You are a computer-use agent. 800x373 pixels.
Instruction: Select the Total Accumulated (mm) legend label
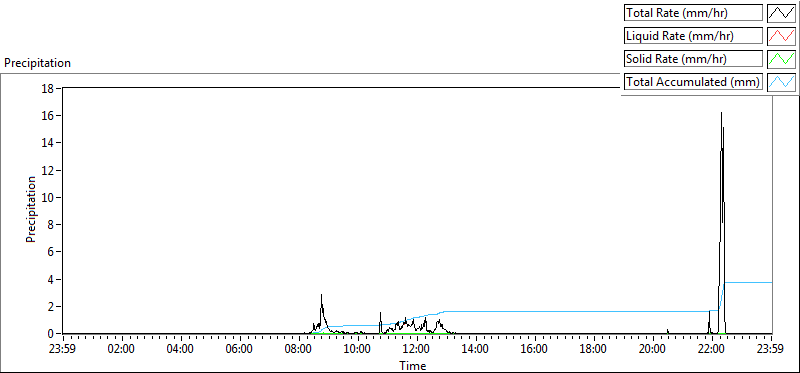(693, 82)
